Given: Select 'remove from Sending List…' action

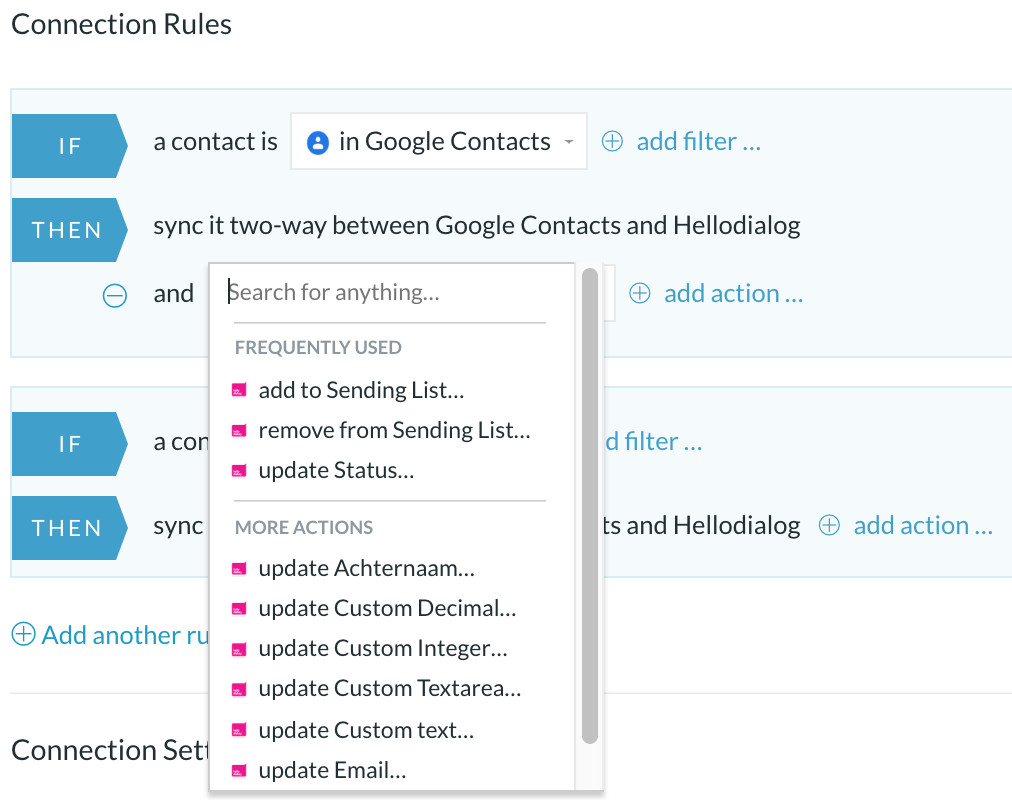Looking at the screenshot, I should pyautogui.click(x=394, y=430).
